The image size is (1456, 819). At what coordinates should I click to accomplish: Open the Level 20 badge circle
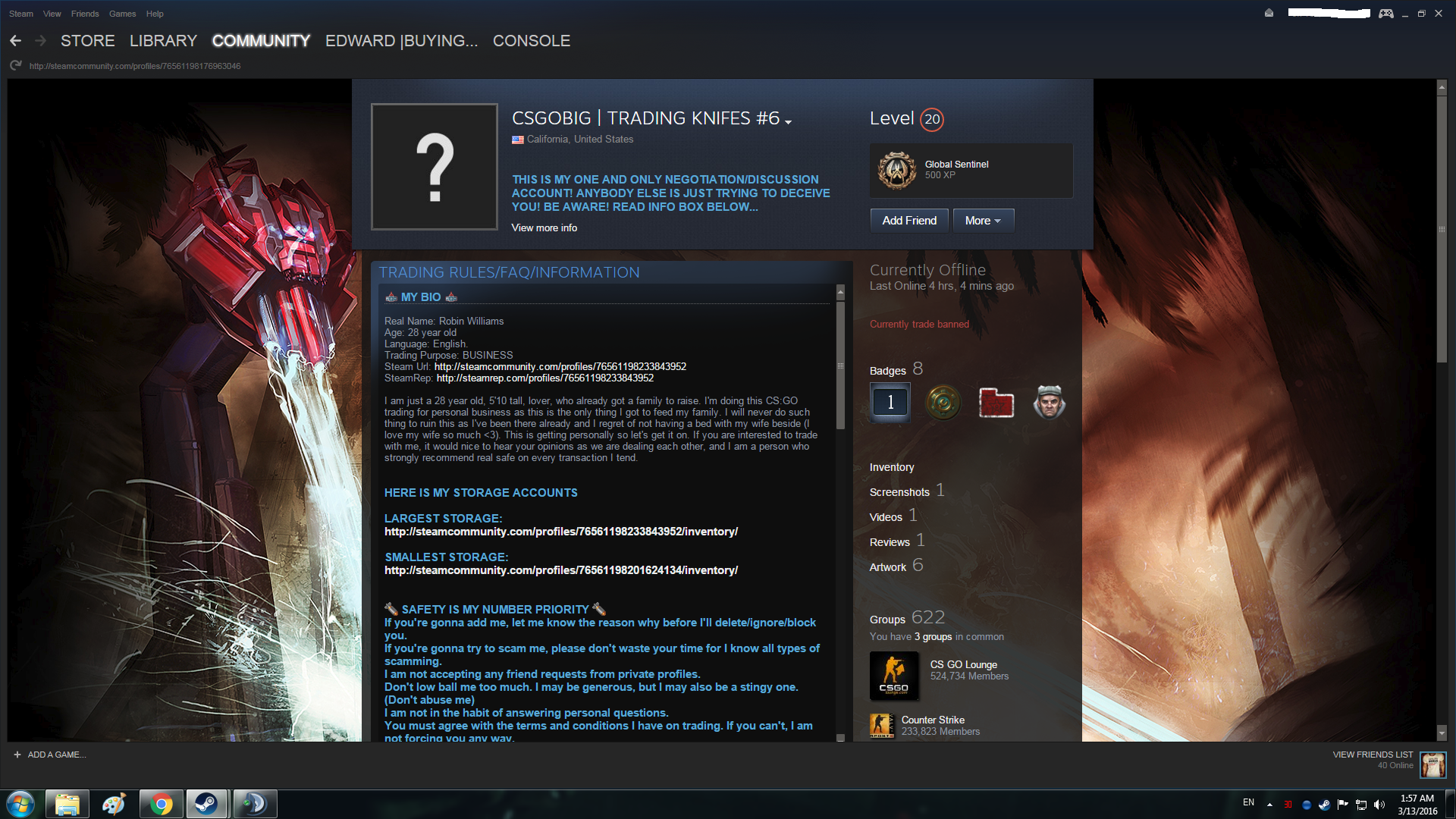click(932, 119)
